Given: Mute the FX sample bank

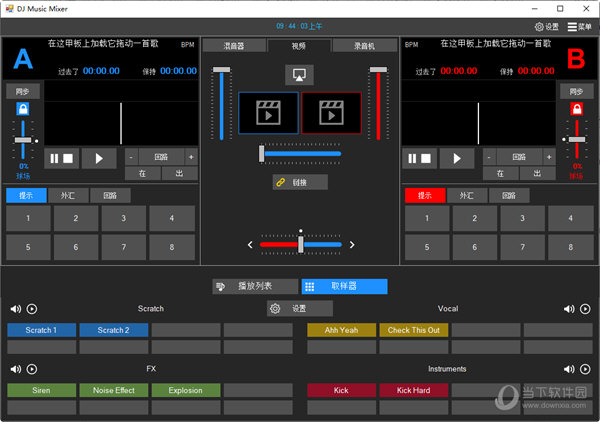Looking at the screenshot, I should [16, 369].
